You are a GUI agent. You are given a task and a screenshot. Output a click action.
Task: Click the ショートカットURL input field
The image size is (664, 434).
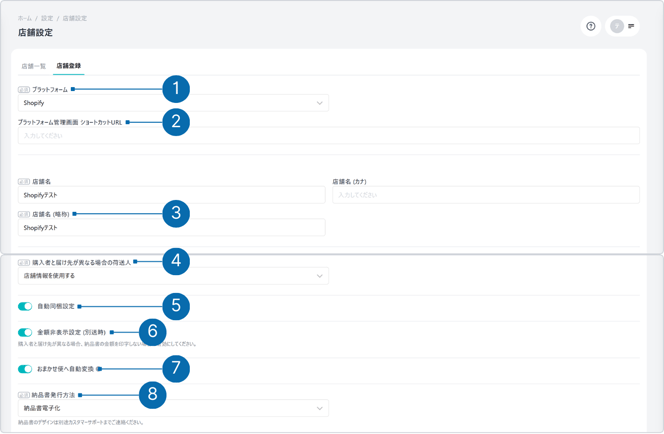point(329,136)
